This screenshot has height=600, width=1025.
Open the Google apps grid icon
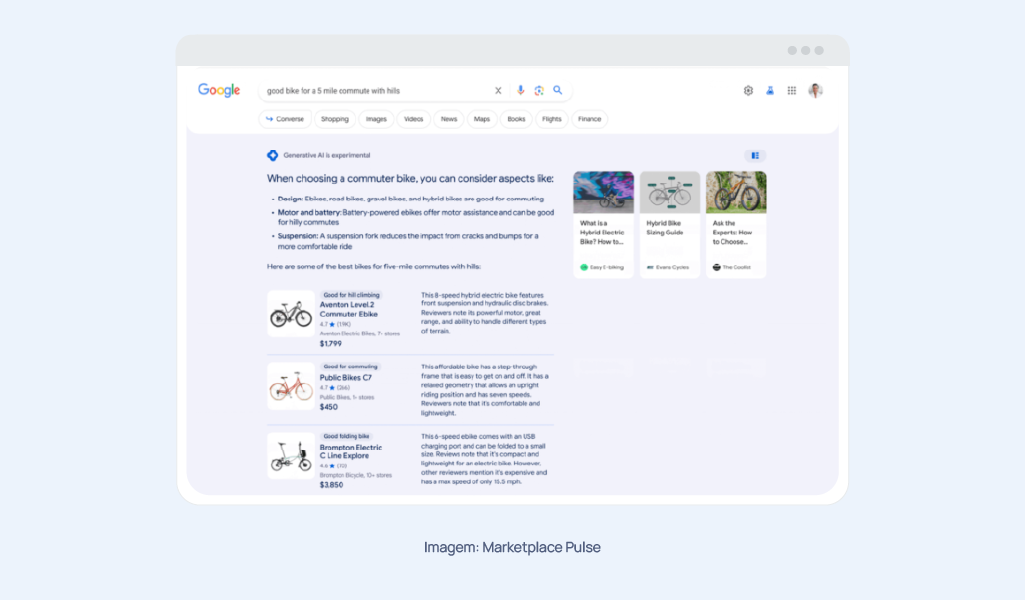click(x=792, y=91)
